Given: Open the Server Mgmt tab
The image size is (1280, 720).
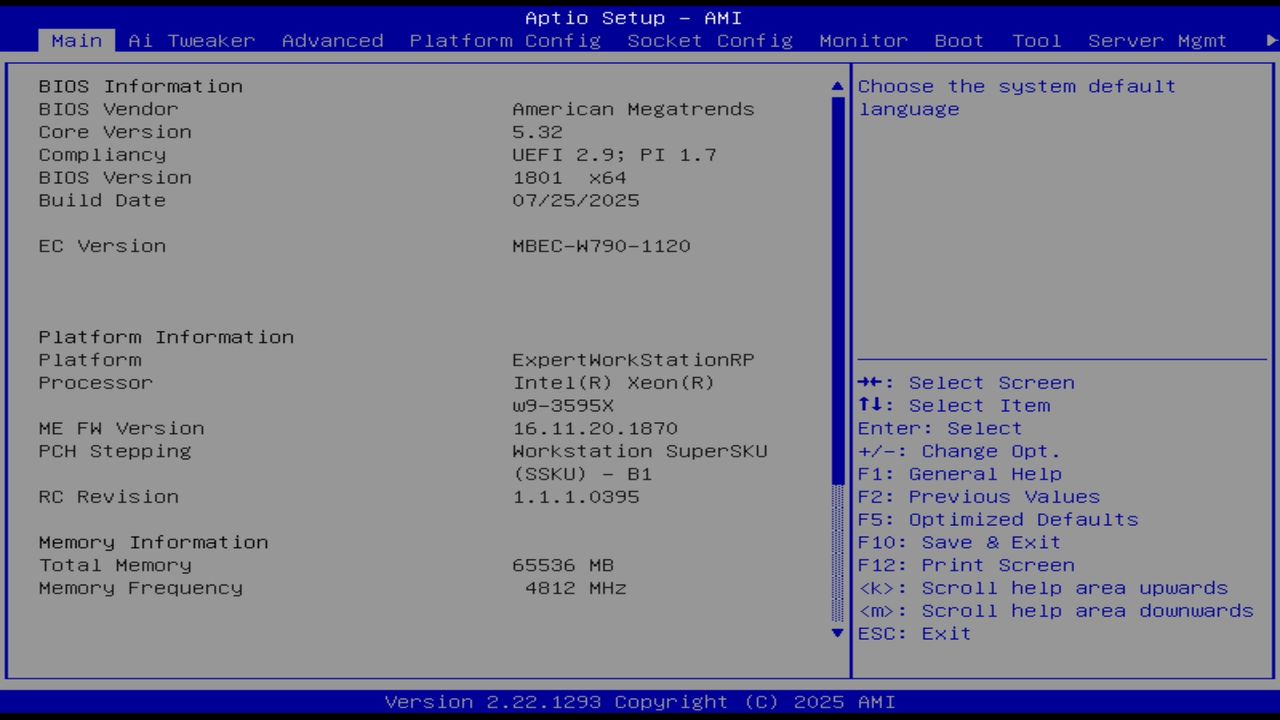Looking at the screenshot, I should [1157, 41].
